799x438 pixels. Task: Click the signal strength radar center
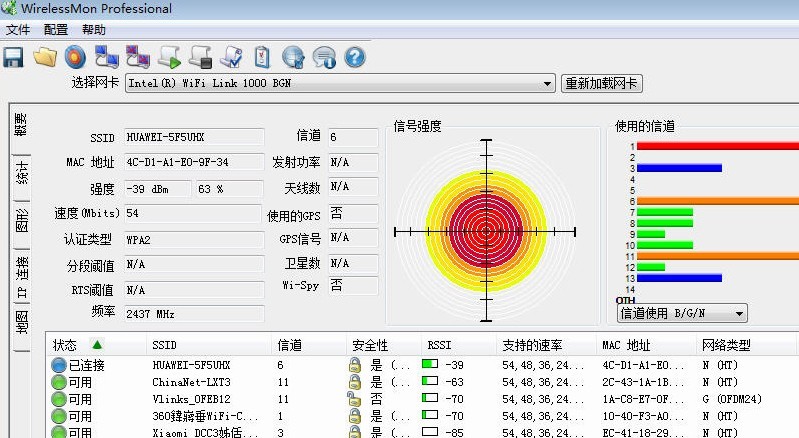pos(486,231)
